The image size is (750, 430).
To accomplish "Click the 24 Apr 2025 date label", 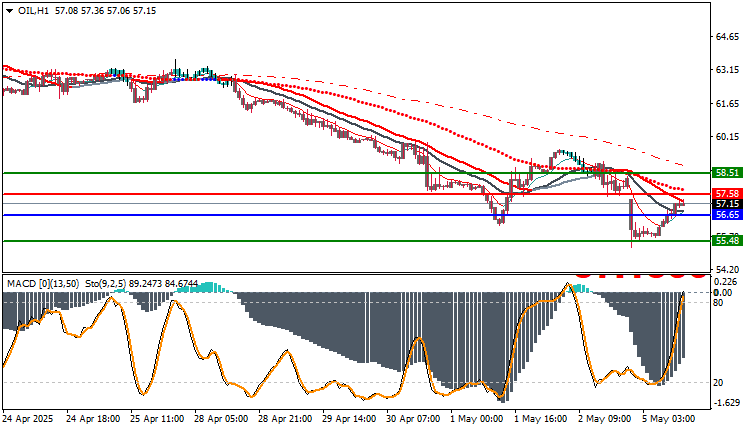I will (x=28, y=419).
